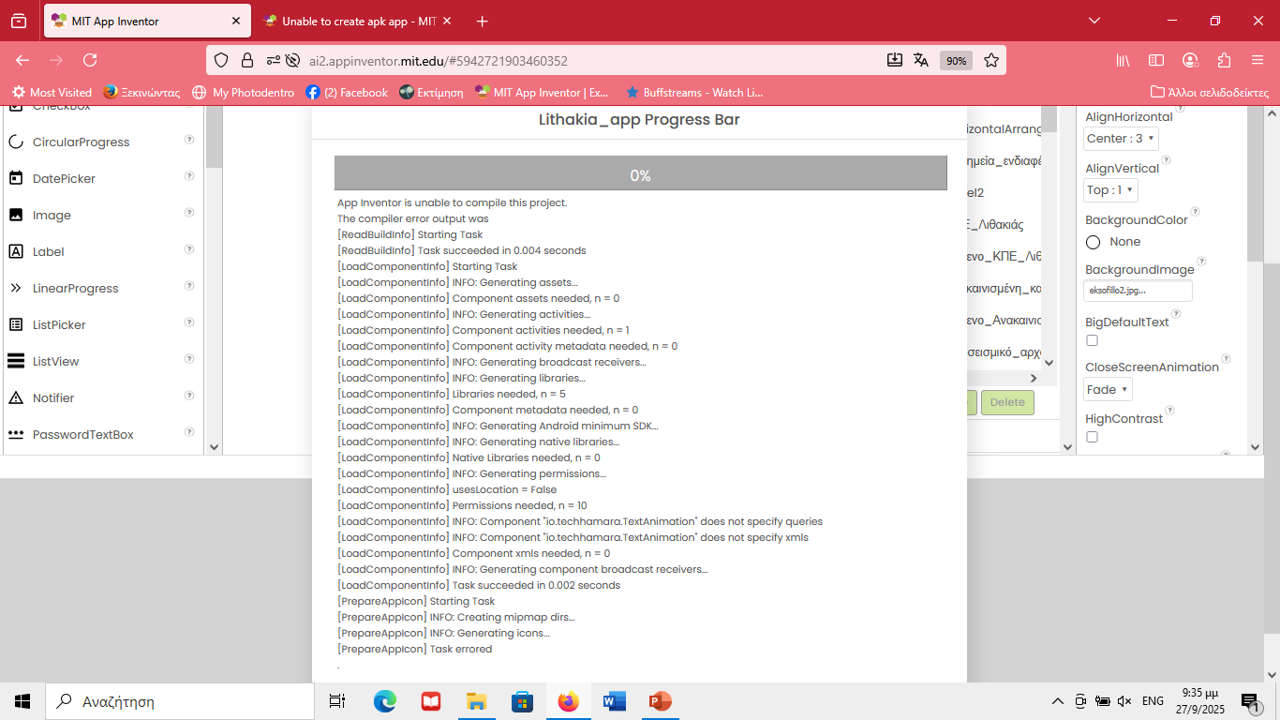The image size is (1280, 720).
Task: Click the Delete button
Action: 1007,402
